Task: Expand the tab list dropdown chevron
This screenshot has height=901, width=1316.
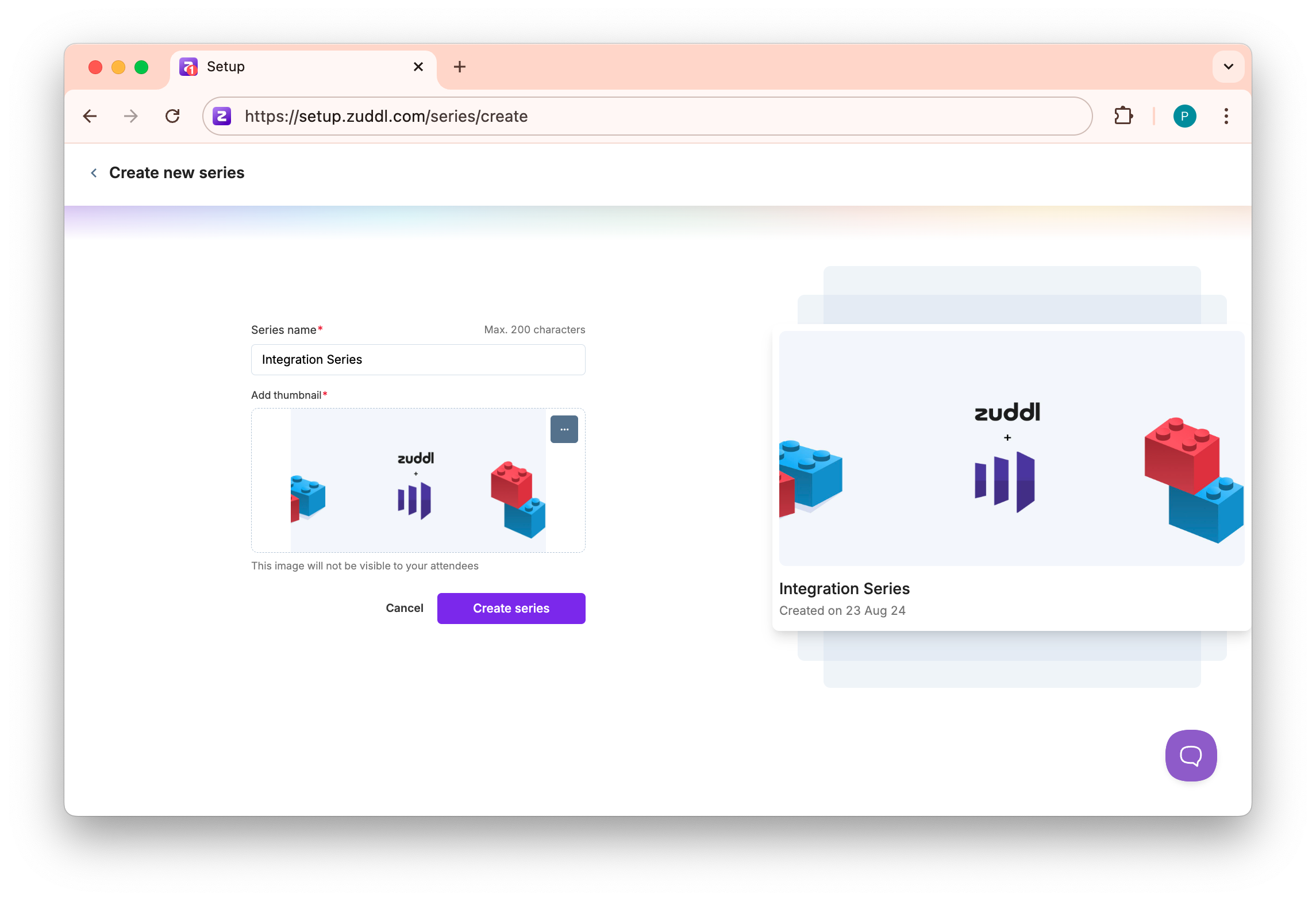Action: tap(1228, 67)
